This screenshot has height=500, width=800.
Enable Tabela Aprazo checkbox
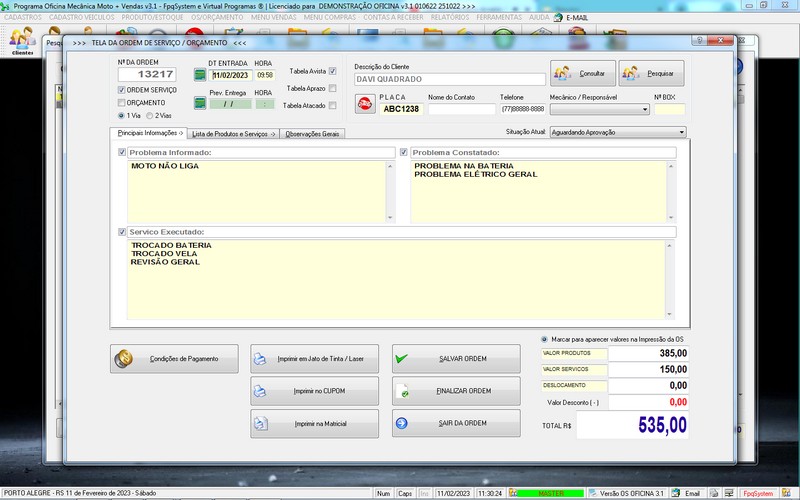pos(333,88)
